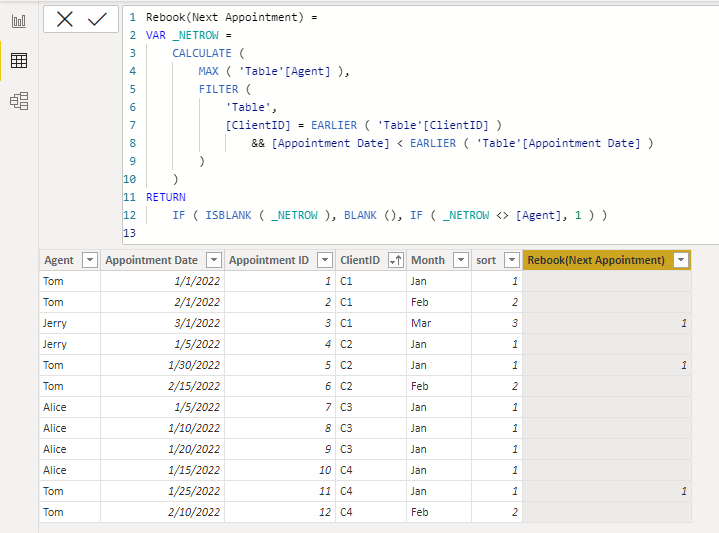Select Appointment ID cell 10
Screen dimensions: 719x533
click(x=280, y=470)
